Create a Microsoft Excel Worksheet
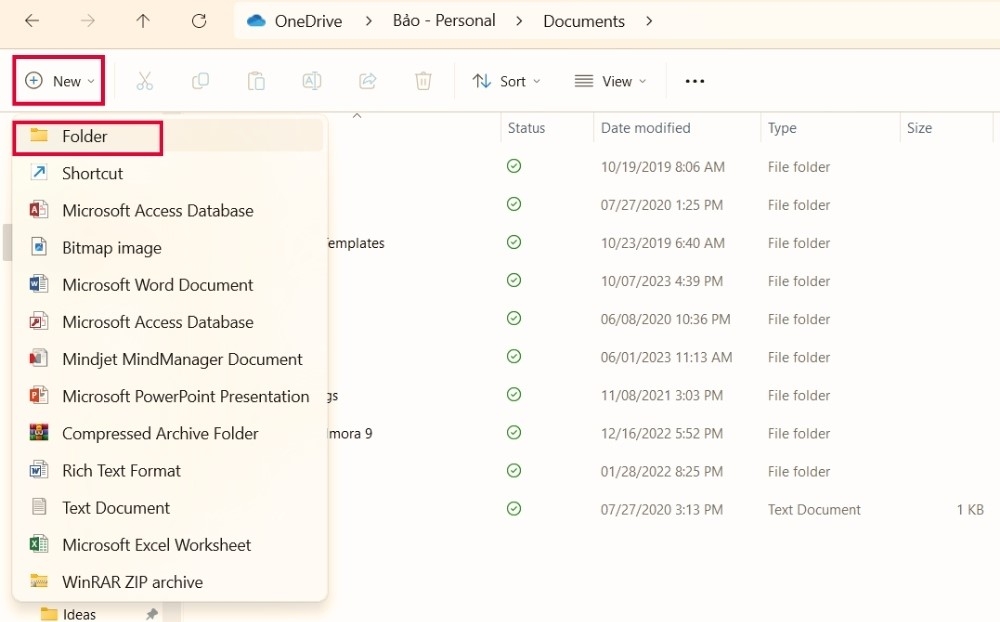 pyautogui.click(x=156, y=545)
